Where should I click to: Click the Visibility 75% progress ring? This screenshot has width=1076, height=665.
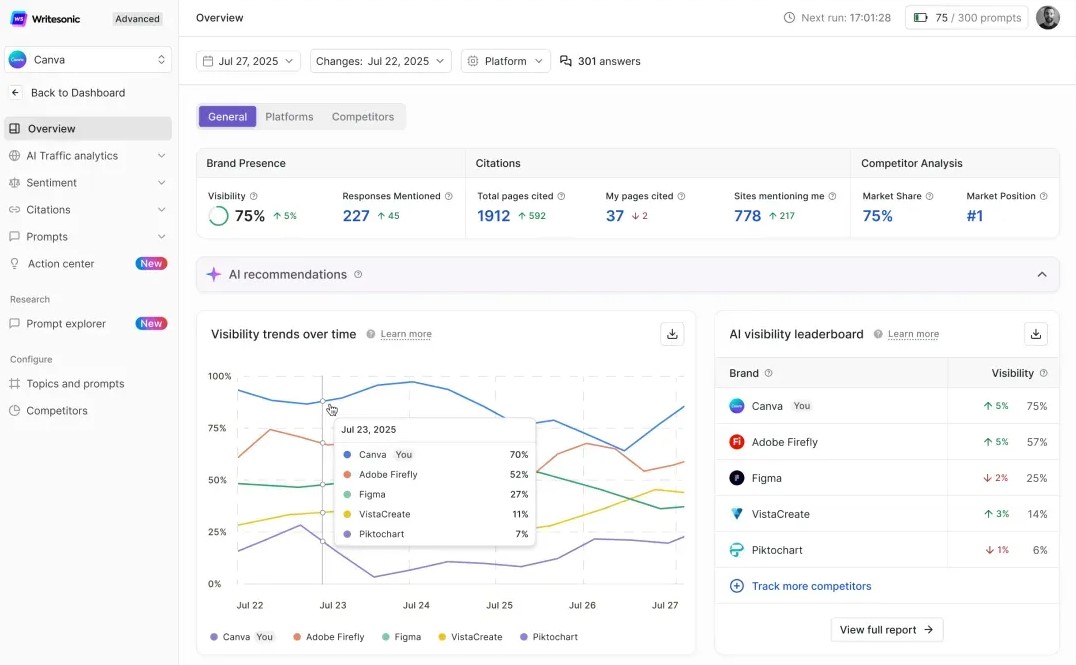(x=218, y=215)
